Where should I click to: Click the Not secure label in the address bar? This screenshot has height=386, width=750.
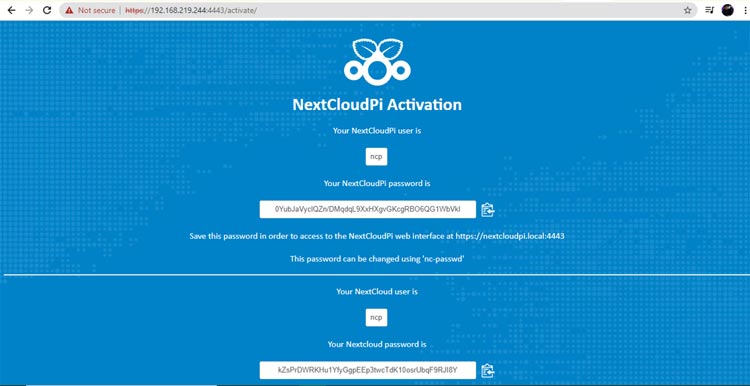point(97,10)
